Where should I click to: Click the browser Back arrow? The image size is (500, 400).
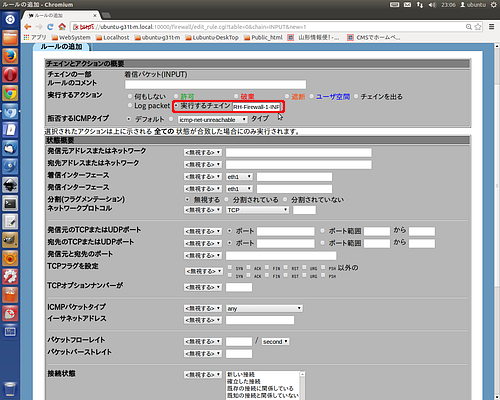pyautogui.click(x=28, y=27)
